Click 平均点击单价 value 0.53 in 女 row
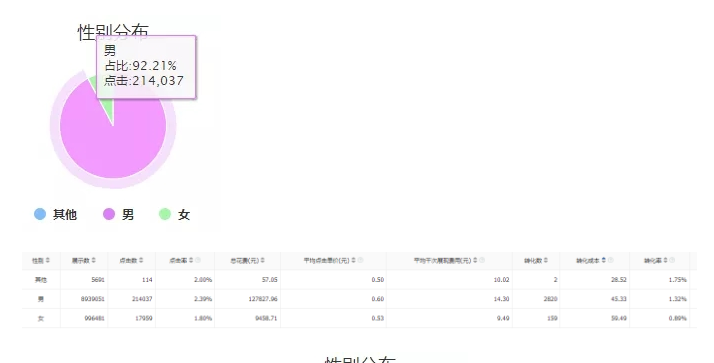Screen dimensions: 714x363 point(377,318)
